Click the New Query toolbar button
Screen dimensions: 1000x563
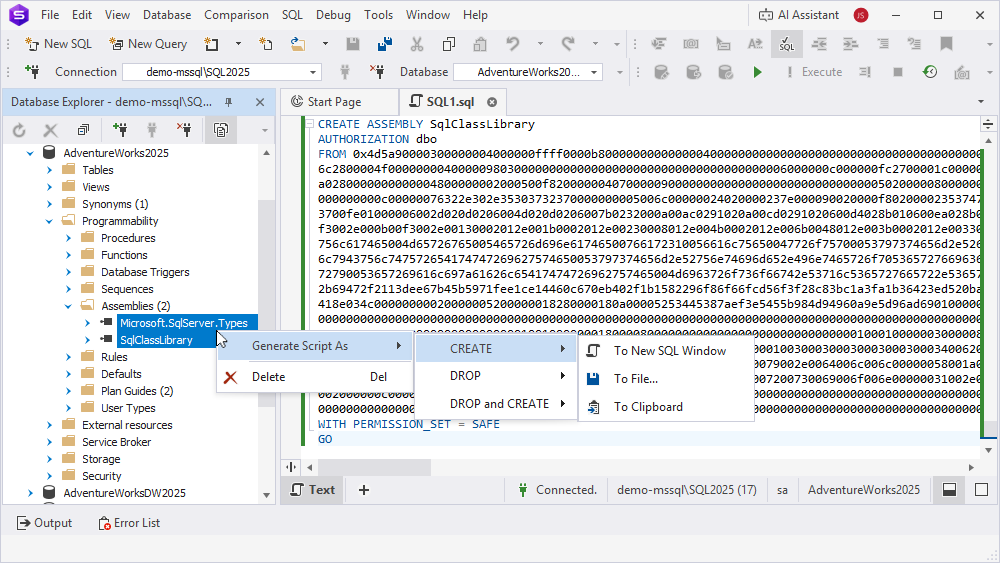(148, 44)
